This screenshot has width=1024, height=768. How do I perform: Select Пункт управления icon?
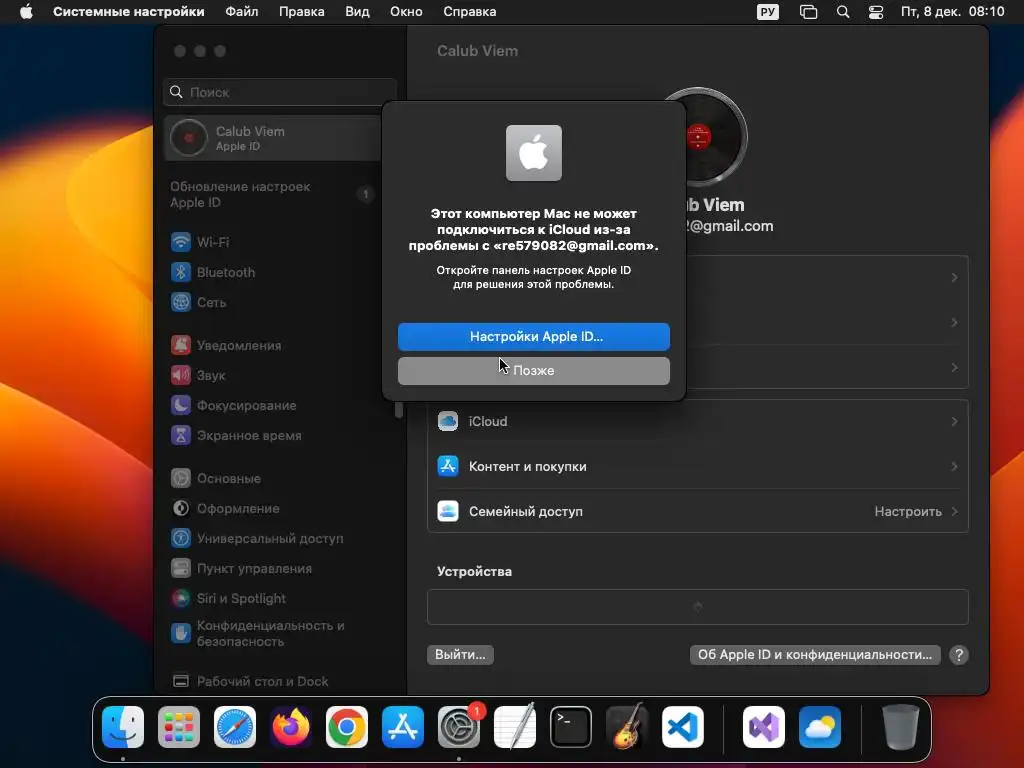click(x=181, y=569)
